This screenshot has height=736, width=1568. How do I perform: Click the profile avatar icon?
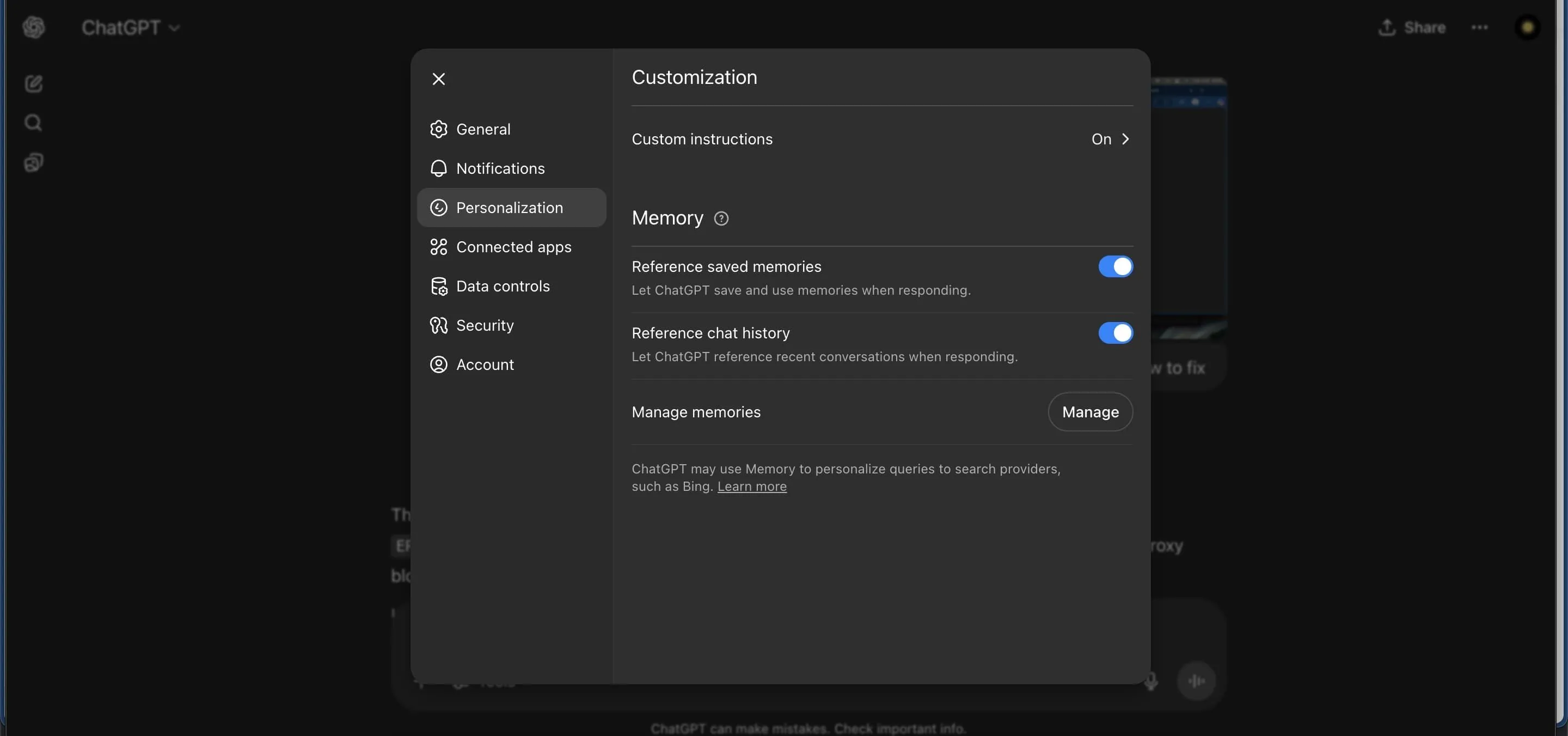1527,27
